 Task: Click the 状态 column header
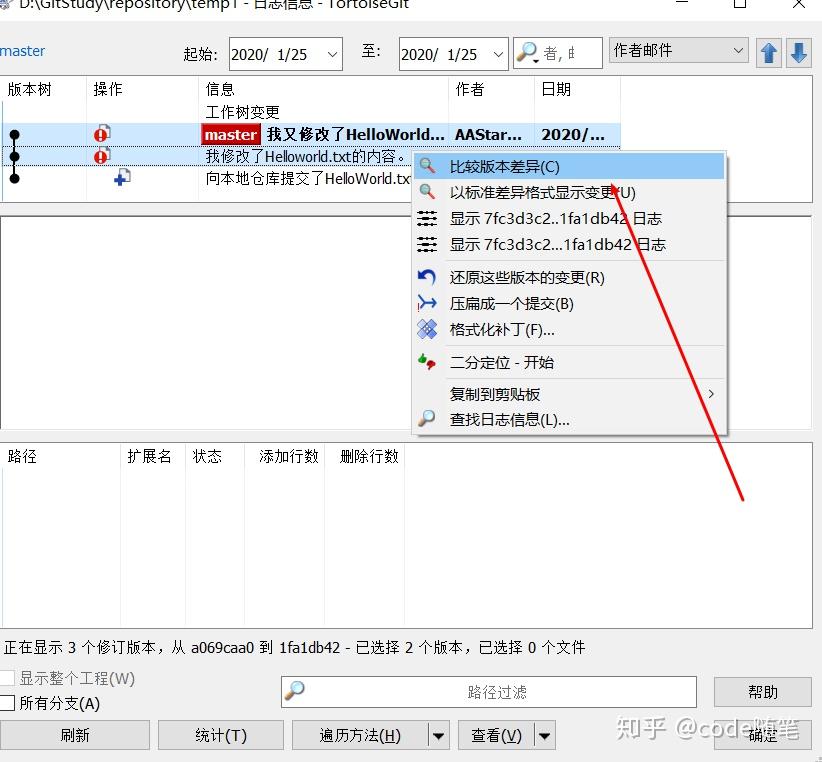click(215, 456)
